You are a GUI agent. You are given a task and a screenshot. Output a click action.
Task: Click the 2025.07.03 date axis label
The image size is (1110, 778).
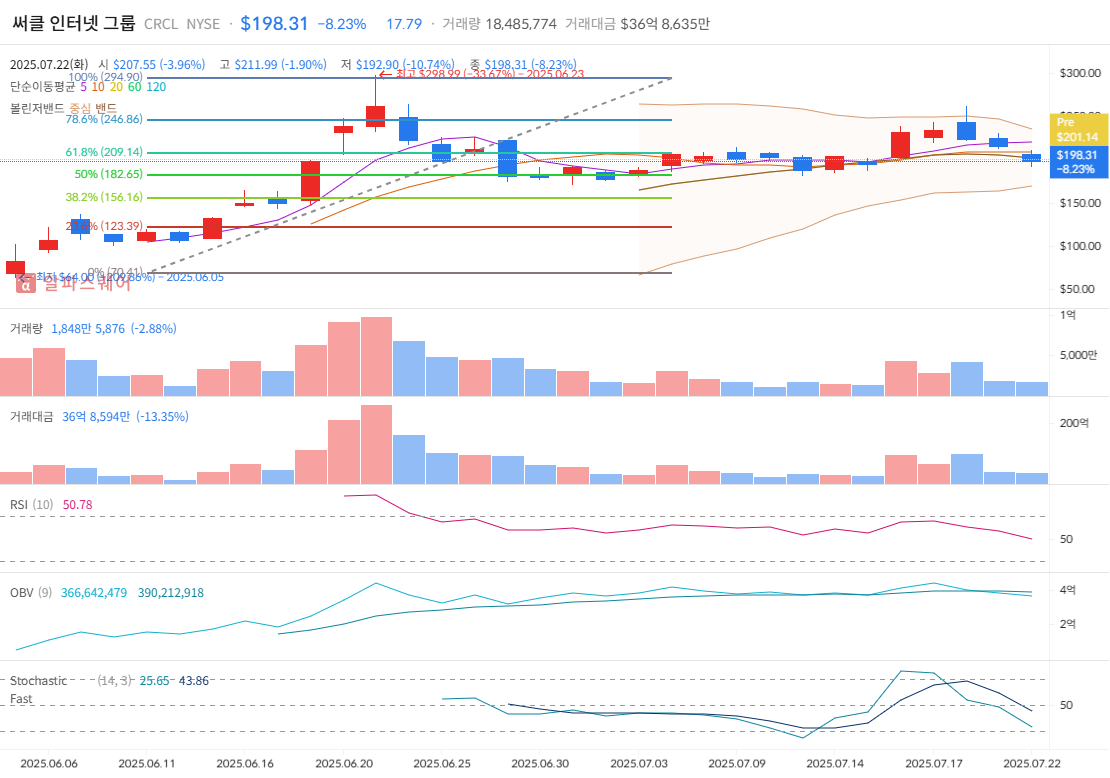click(x=639, y=764)
